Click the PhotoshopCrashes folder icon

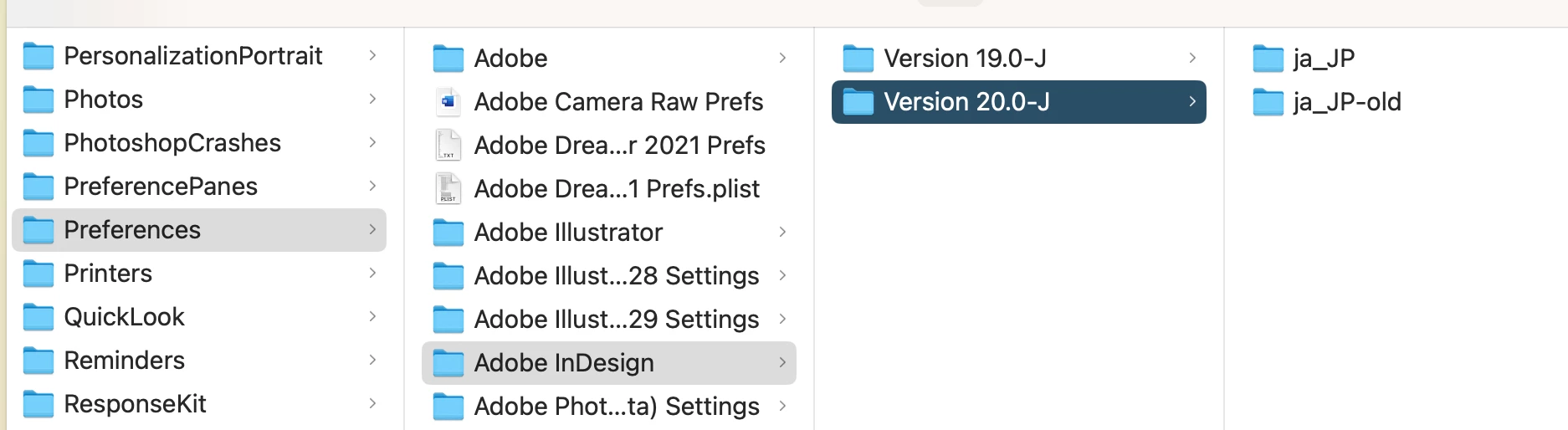(x=38, y=143)
